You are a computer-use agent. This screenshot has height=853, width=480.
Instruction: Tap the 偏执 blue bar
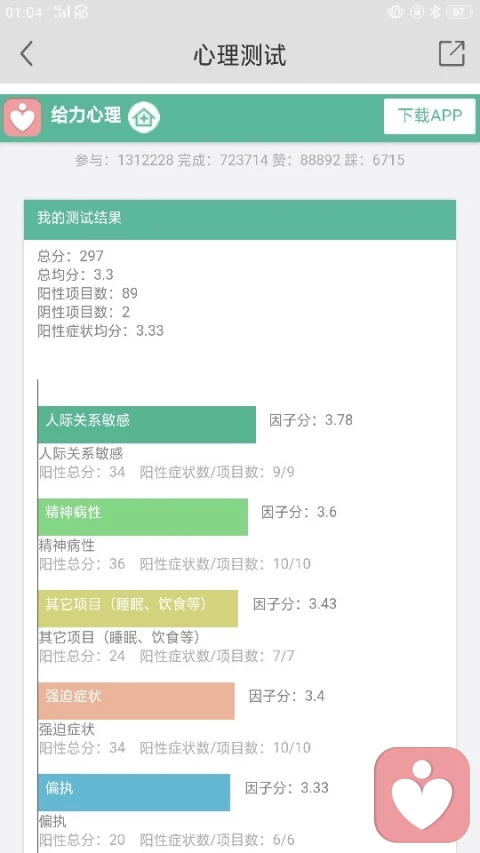(x=134, y=792)
